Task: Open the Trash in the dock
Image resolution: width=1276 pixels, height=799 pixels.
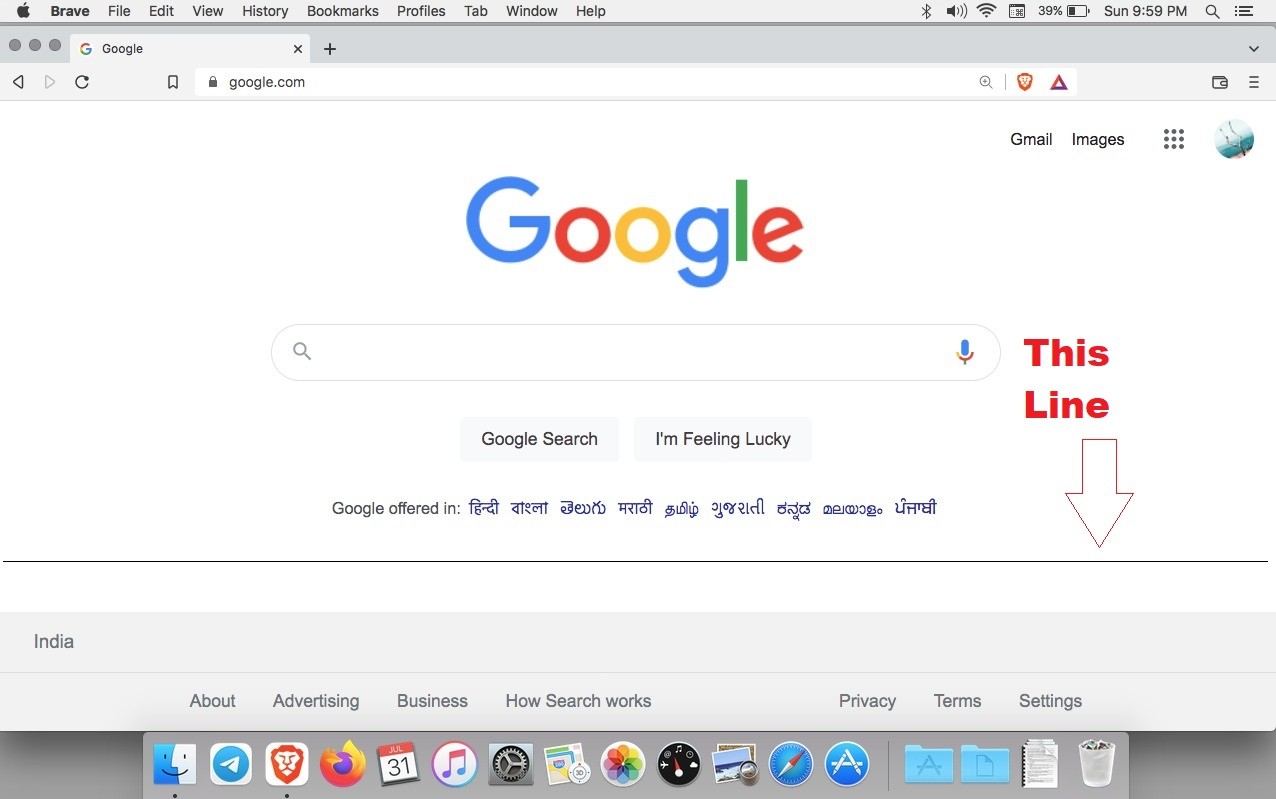Action: (1097, 764)
